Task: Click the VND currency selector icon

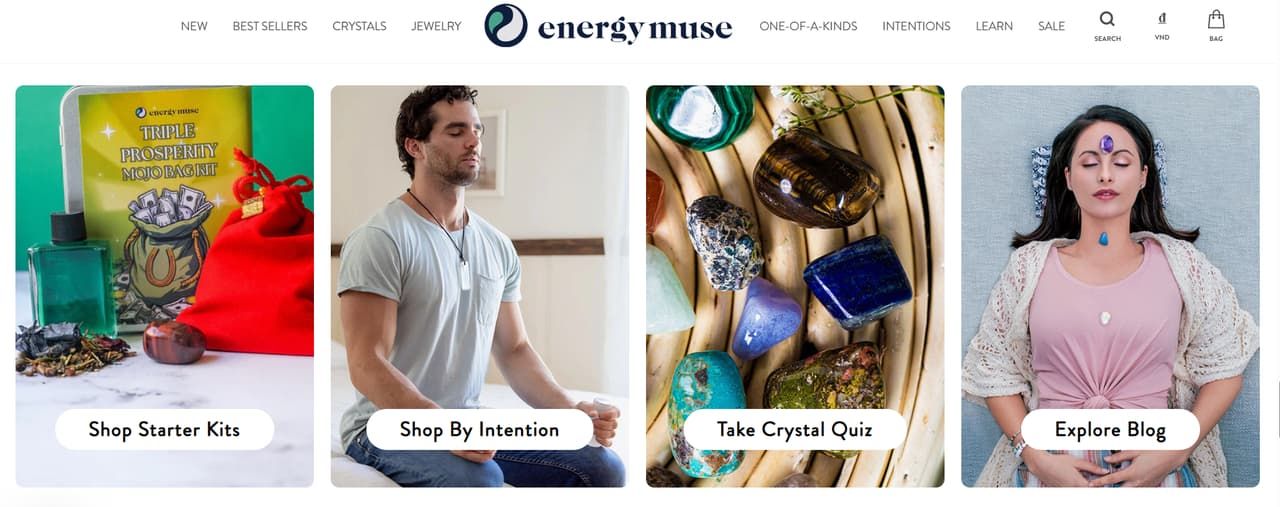Action: [x=1162, y=19]
